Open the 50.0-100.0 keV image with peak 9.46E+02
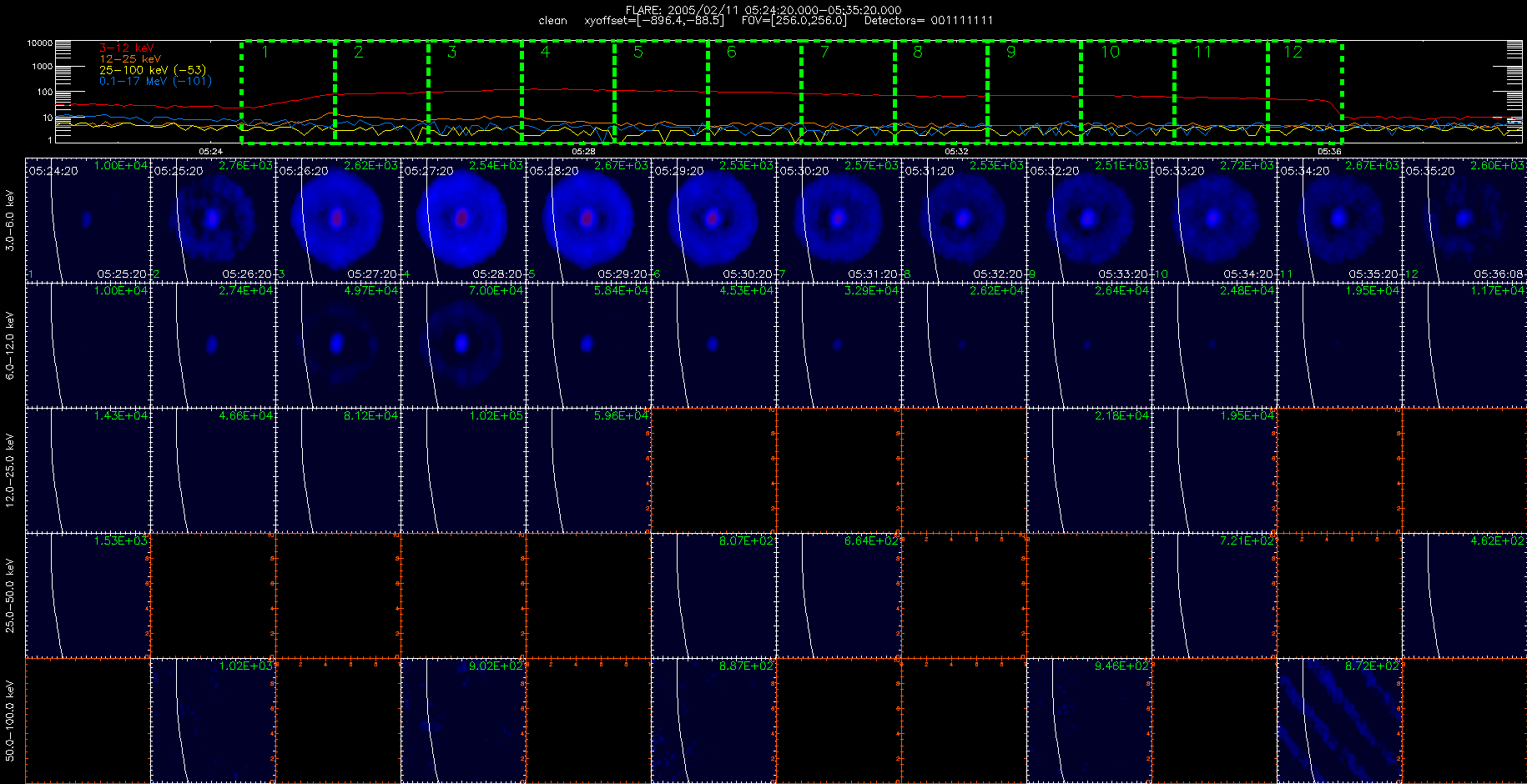1527x784 pixels. pos(1090,721)
